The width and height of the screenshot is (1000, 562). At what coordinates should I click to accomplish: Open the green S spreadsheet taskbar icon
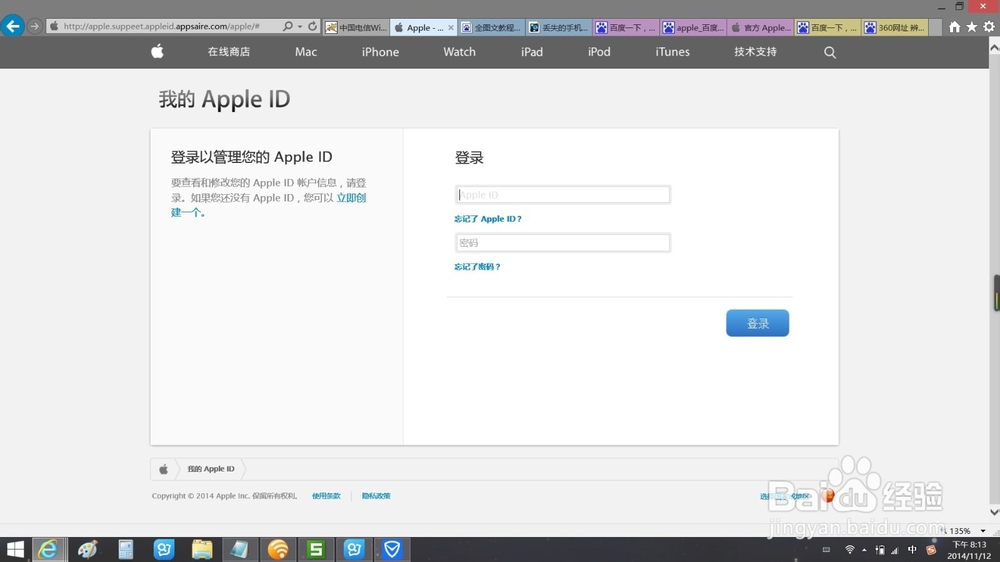point(316,549)
